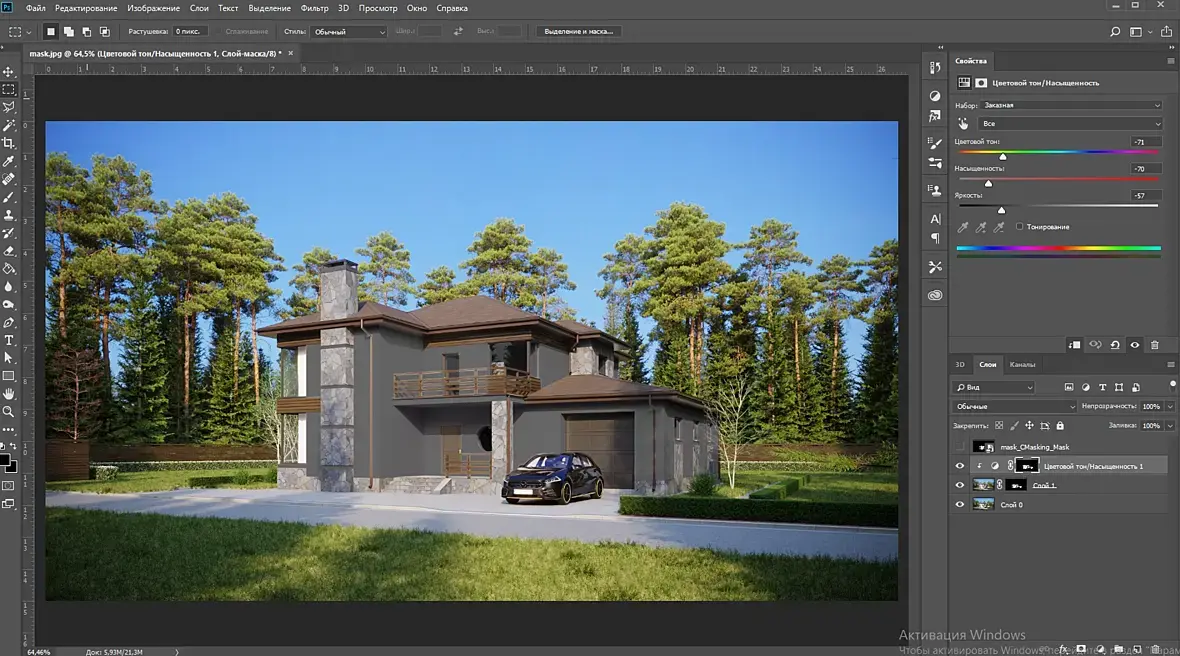
Task: Click the Насыщенность saturation slider handle
Action: (x=989, y=183)
